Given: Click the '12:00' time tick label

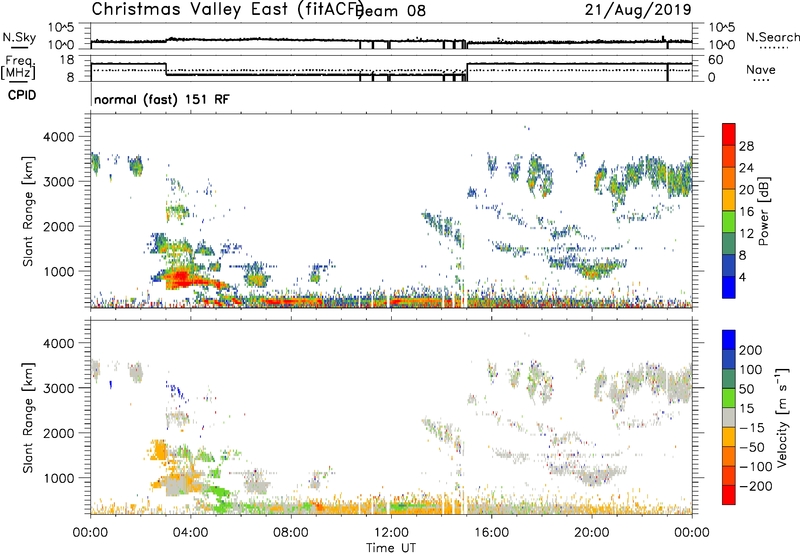Looking at the screenshot, I should coord(391,533).
